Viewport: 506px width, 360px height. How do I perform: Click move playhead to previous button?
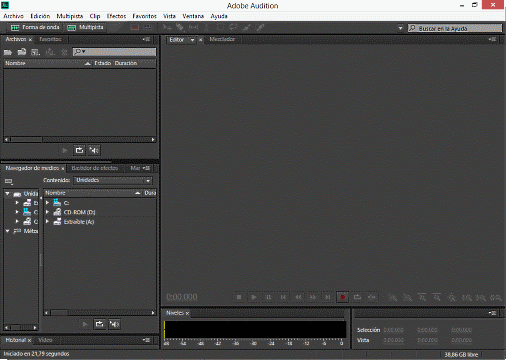tap(283, 297)
